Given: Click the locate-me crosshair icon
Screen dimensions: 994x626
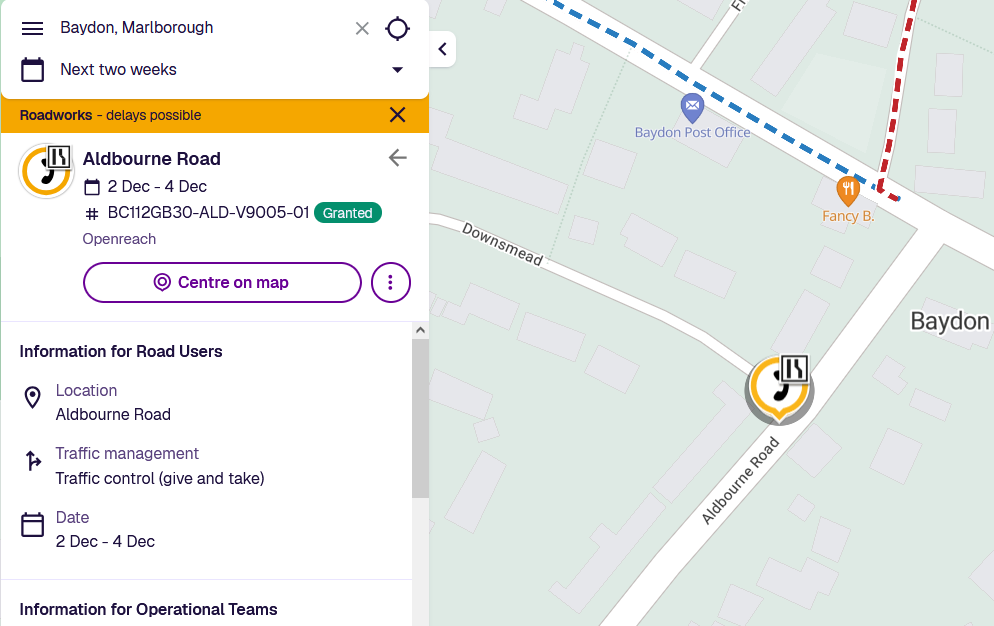Looking at the screenshot, I should click(397, 28).
